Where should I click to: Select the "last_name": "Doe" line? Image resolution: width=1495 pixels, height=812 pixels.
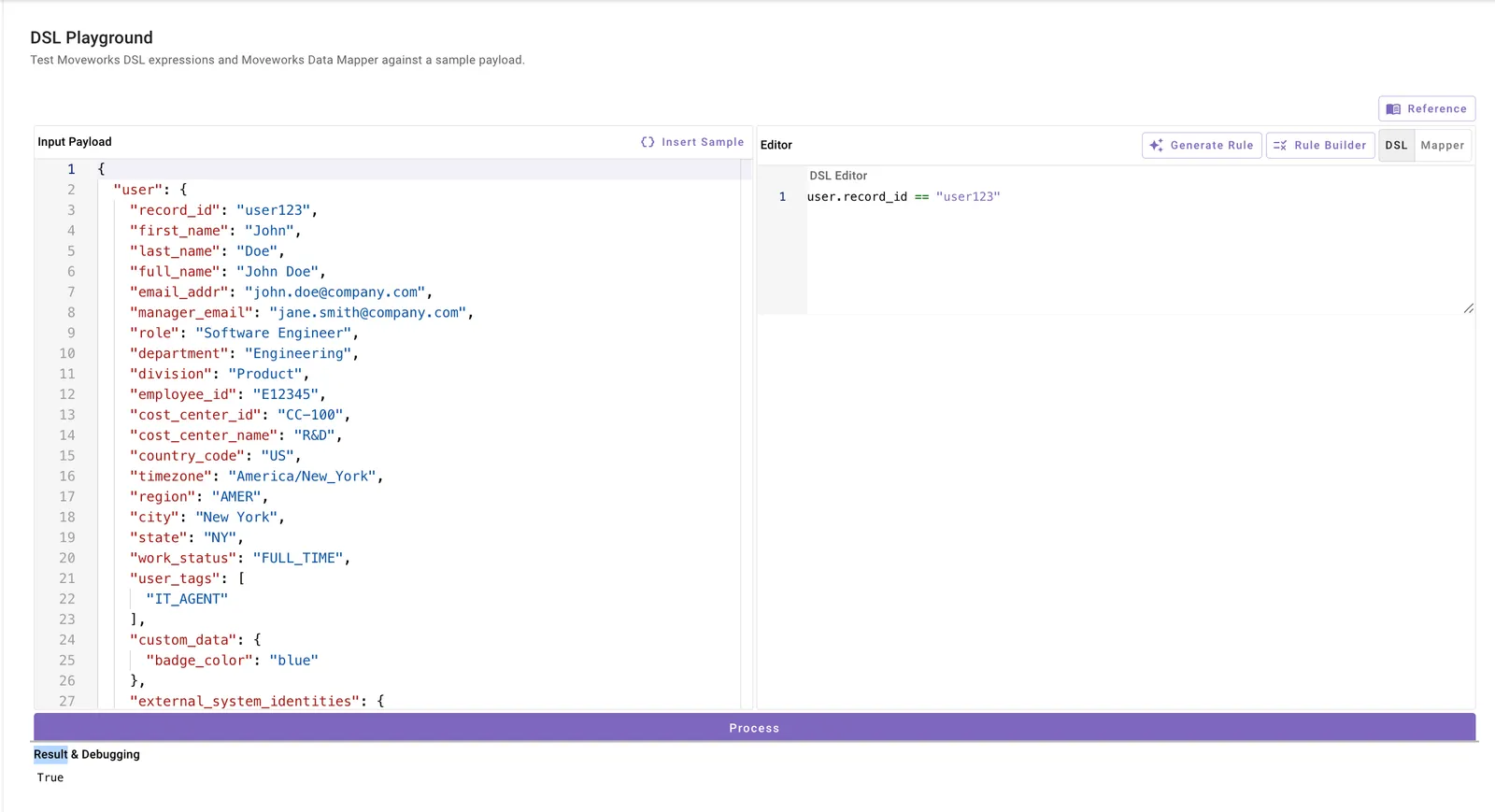206,251
